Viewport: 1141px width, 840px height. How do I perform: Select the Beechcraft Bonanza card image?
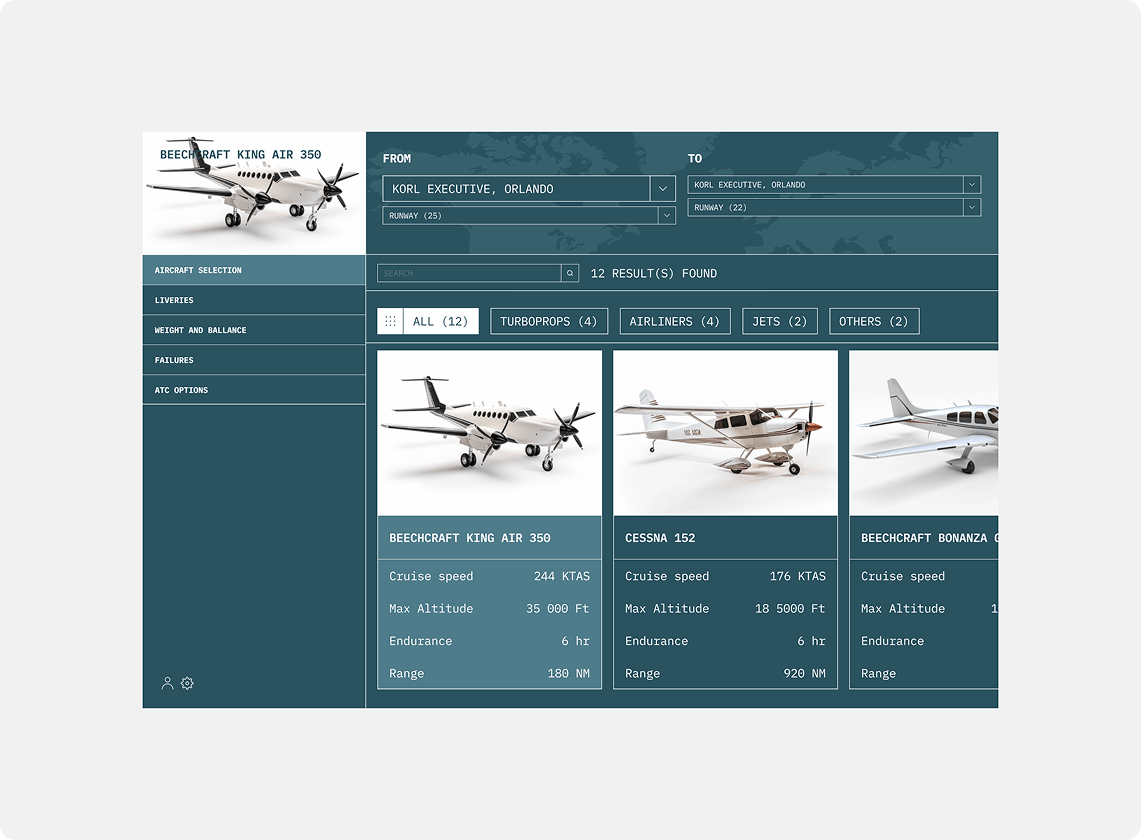coord(924,433)
